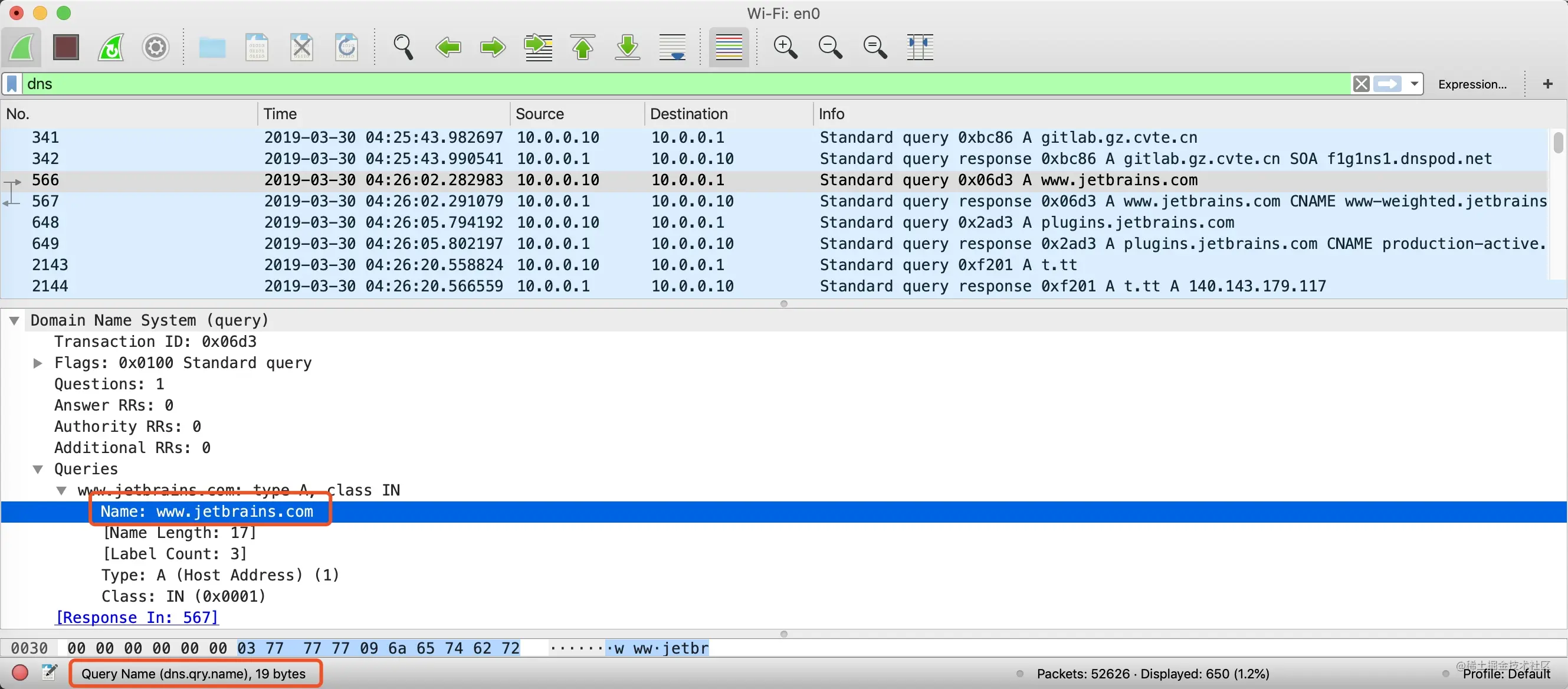Sort by the Time column header

point(383,114)
